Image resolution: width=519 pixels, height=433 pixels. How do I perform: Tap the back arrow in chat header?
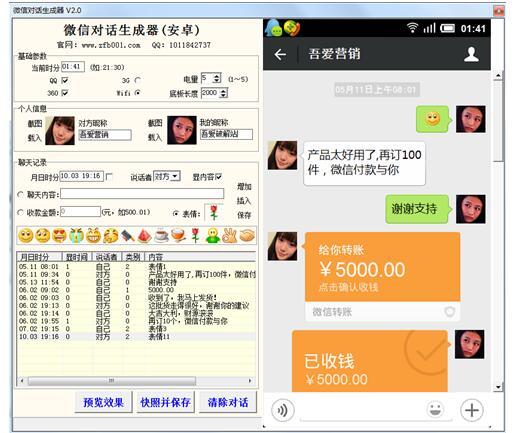point(280,54)
